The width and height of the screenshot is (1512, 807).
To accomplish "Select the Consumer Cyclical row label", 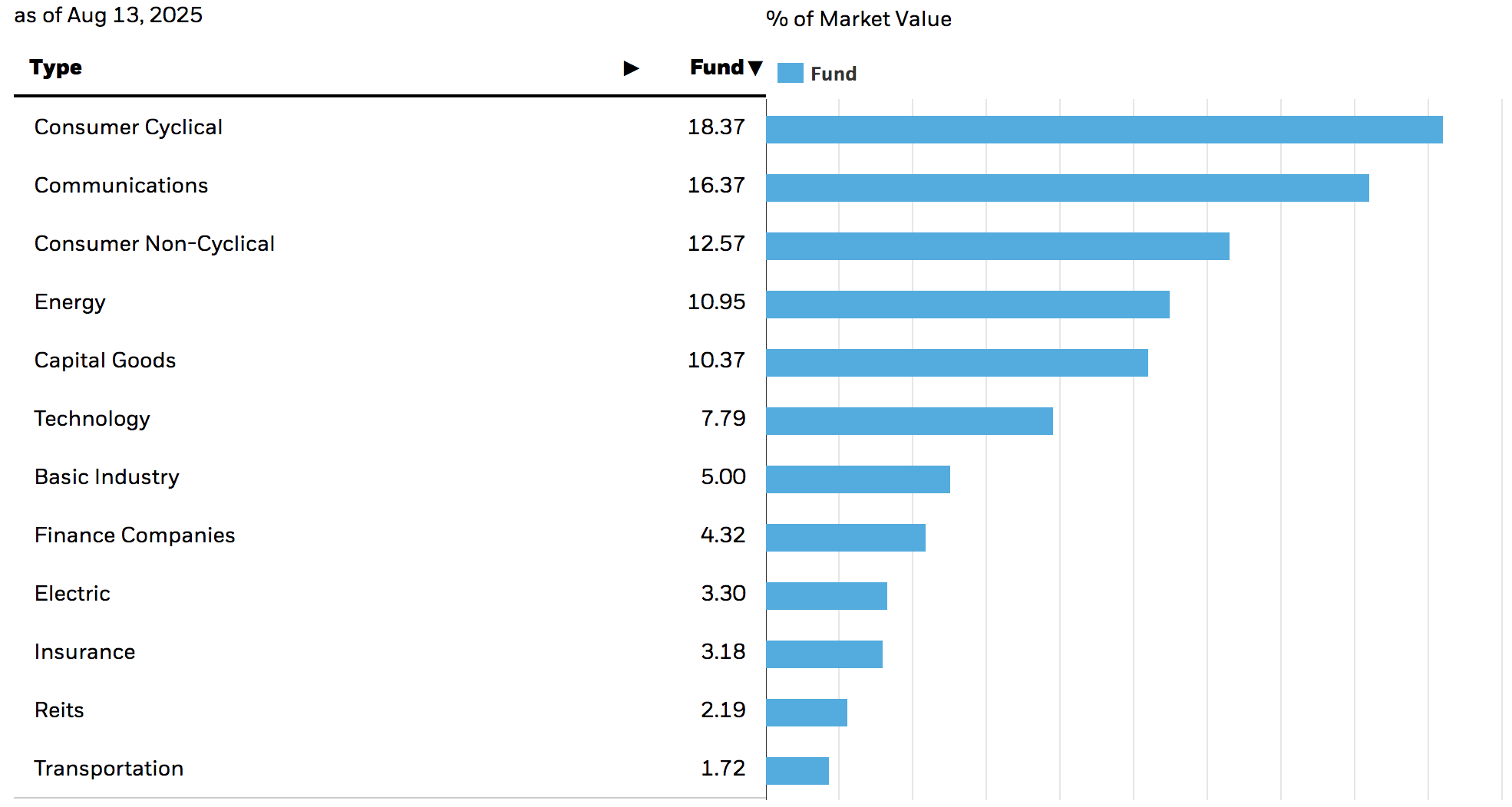I will pos(128,127).
